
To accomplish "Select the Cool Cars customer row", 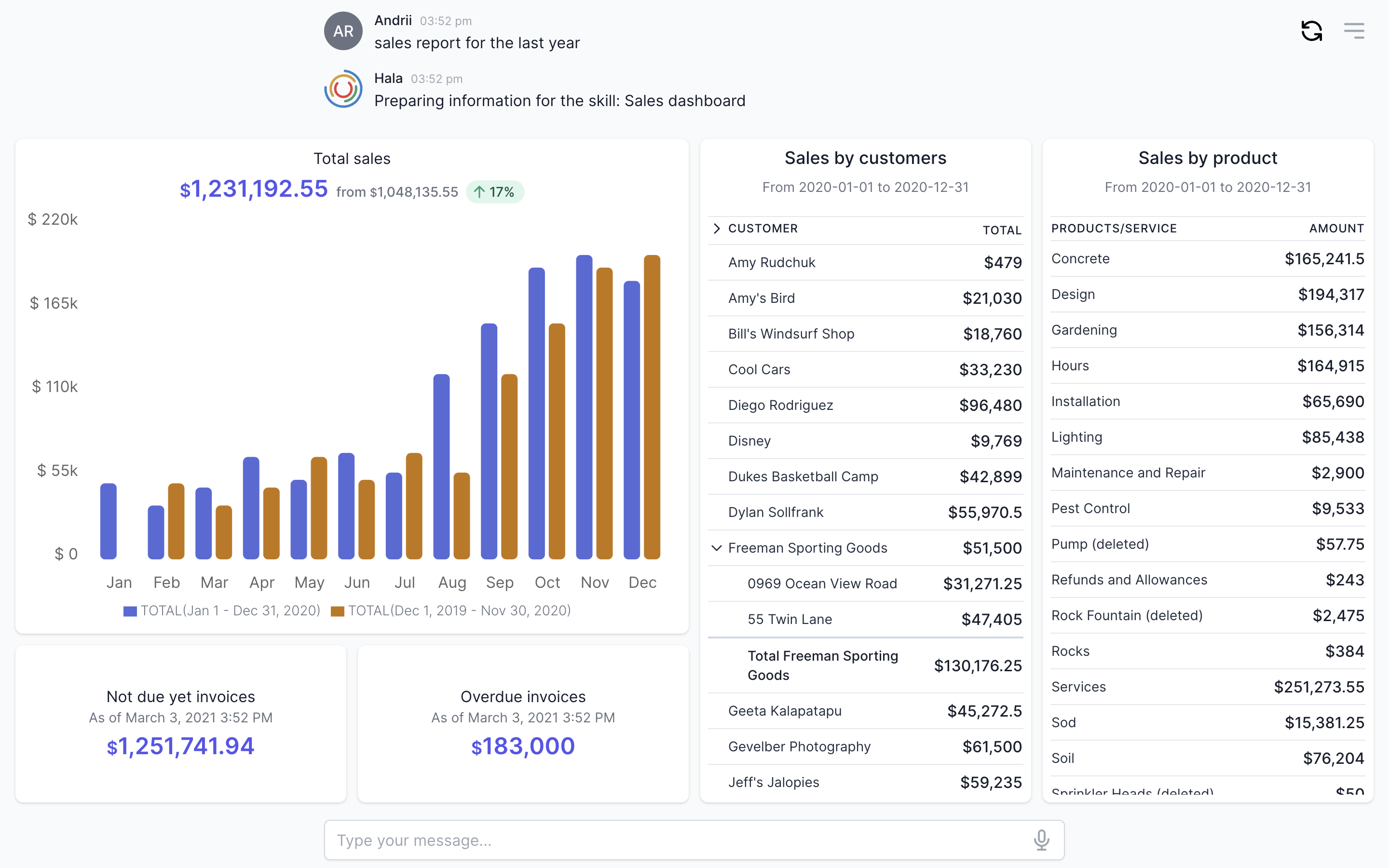I will click(x=866, y=369).
